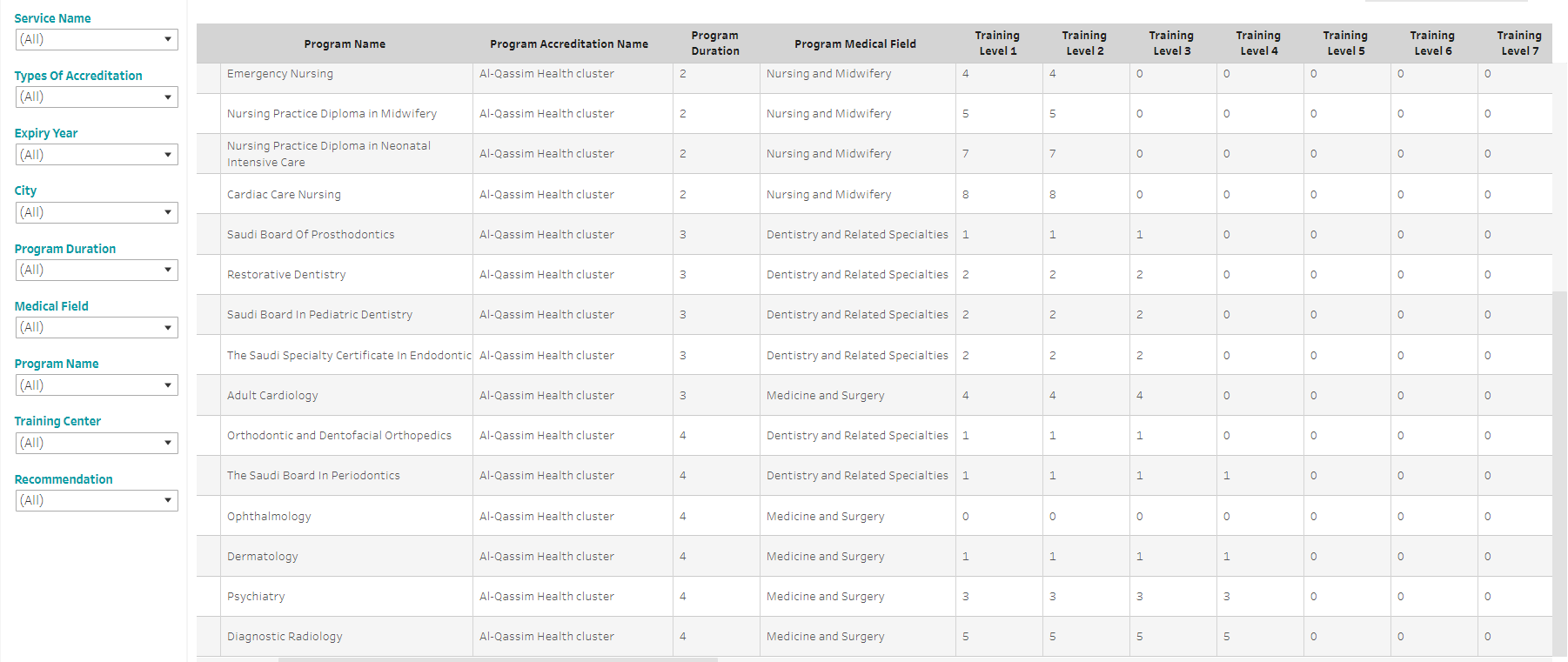Screen dimensions: 1568x662
Task: Click the Cardiac Care Nursing program name
Action: click(284, 195)
